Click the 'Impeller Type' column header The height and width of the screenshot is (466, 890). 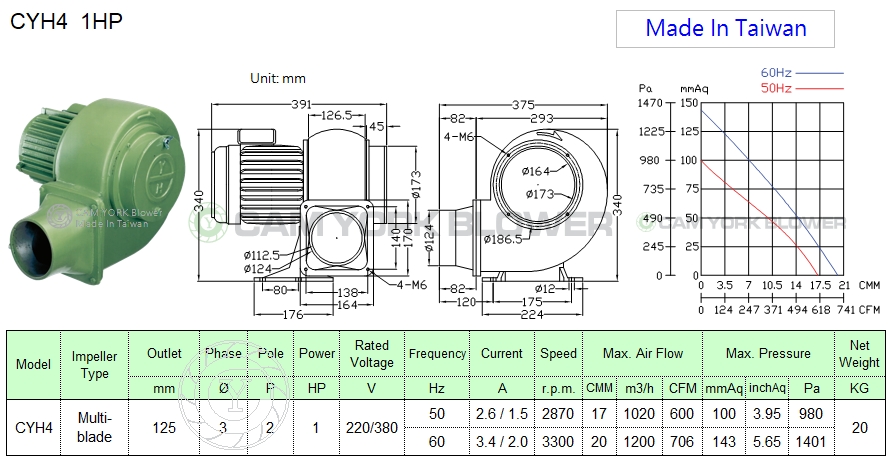point(94,364)
